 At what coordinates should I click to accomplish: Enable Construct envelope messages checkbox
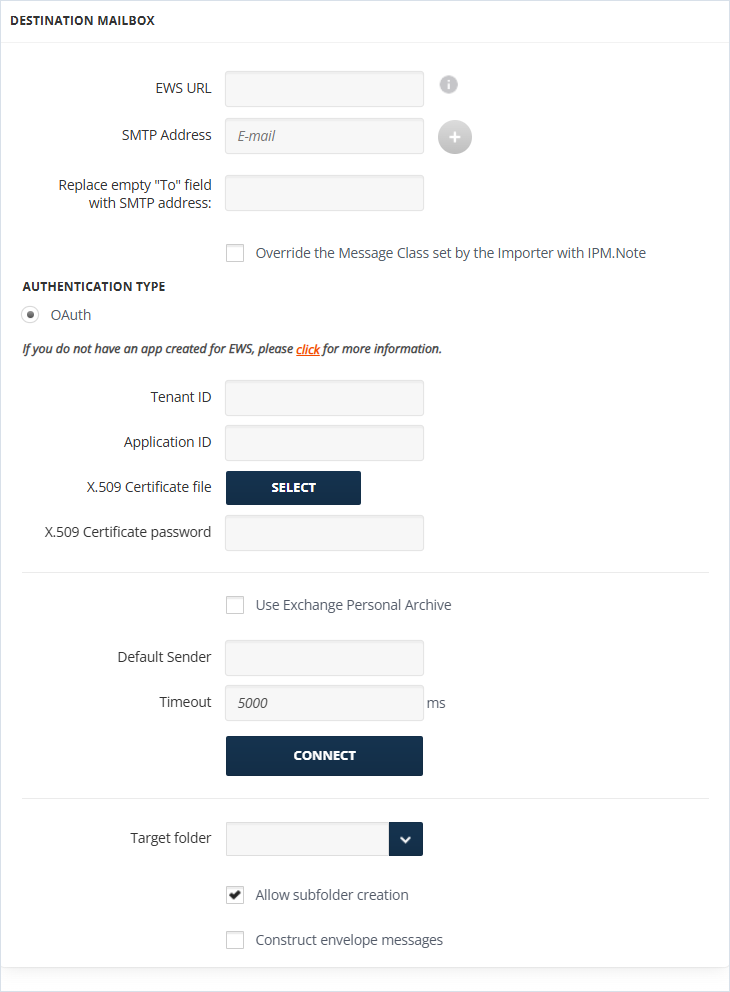(x=235, y=939)
